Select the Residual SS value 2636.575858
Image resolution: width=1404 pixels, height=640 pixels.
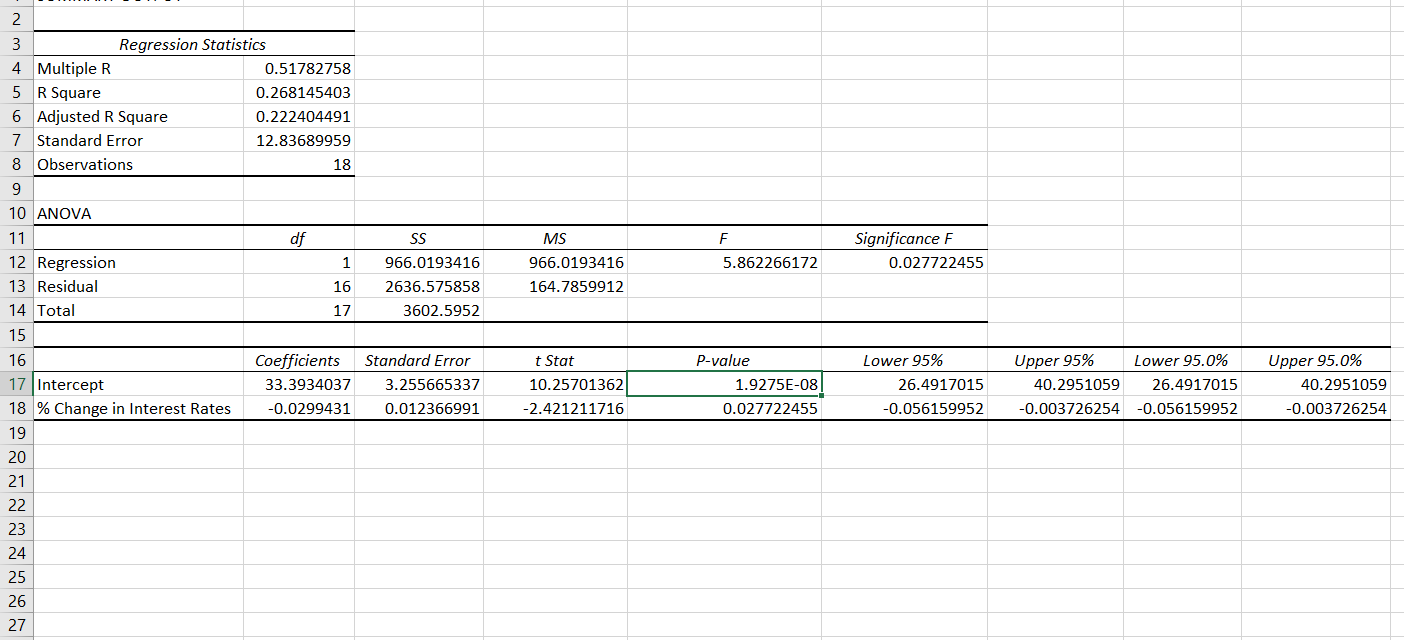pos(419,287)
